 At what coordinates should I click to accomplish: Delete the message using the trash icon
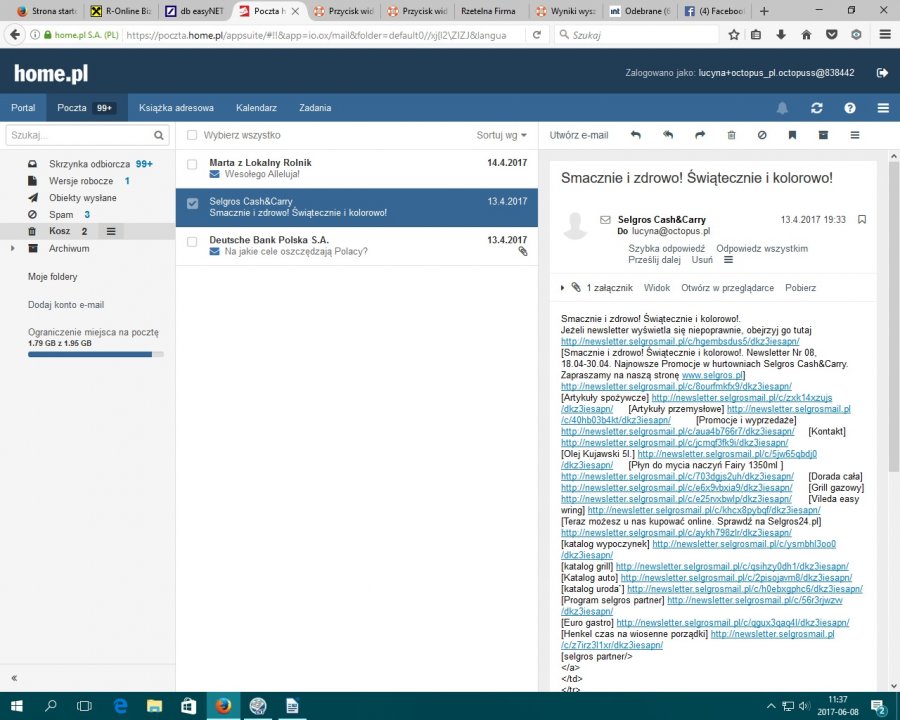[x=731, y=136]
